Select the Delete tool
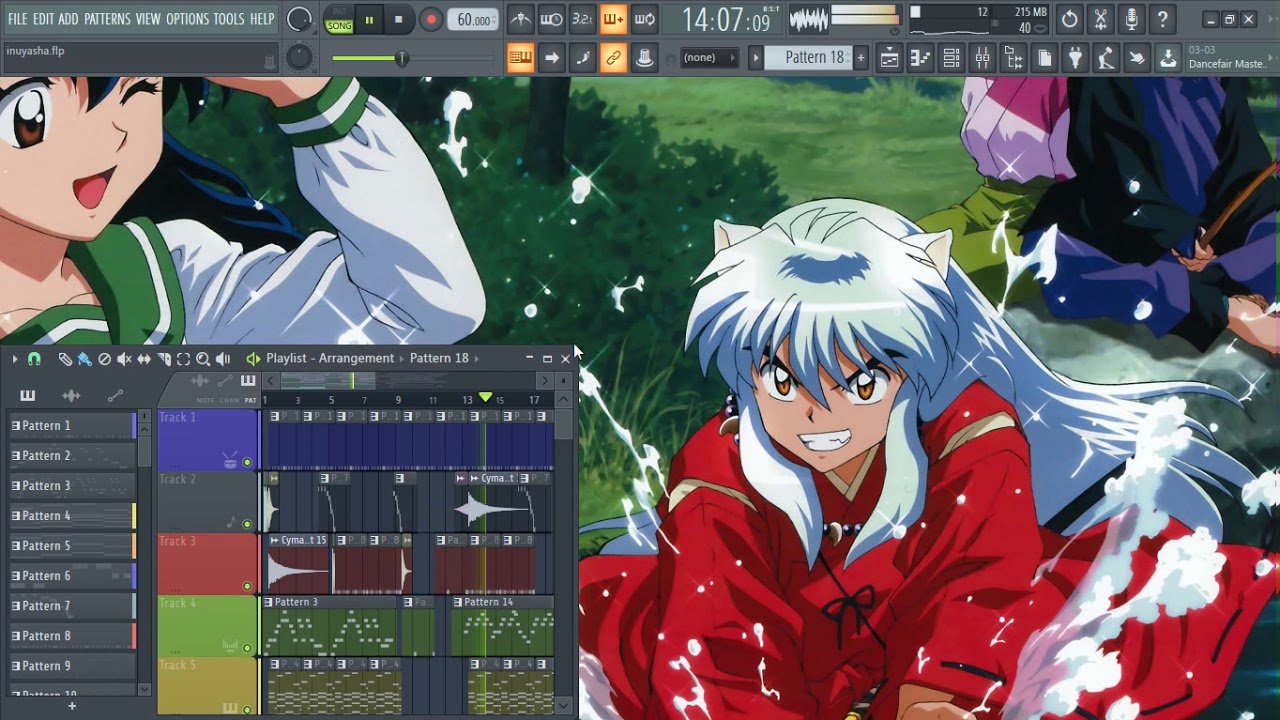Viewport: 1280px width, 720px height. 104,359
